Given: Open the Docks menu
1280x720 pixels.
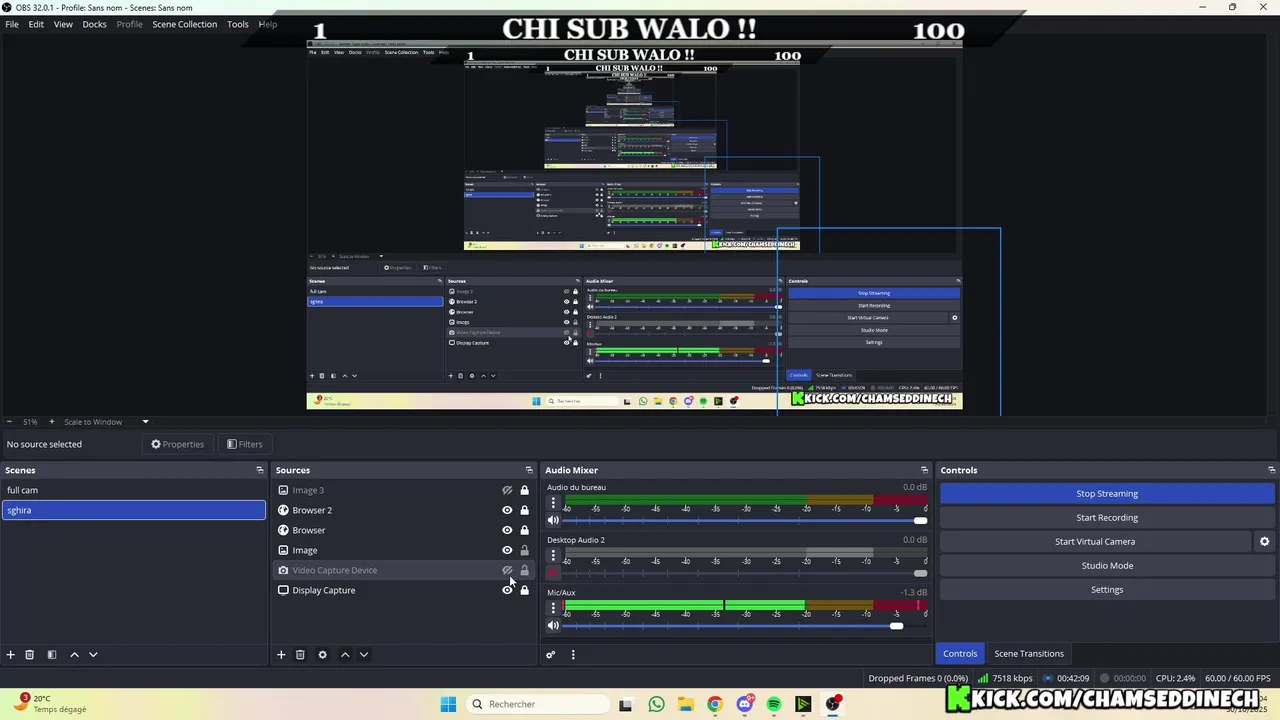Looking at the screenshot, I should pyautogui.click(x=94, y=24).
